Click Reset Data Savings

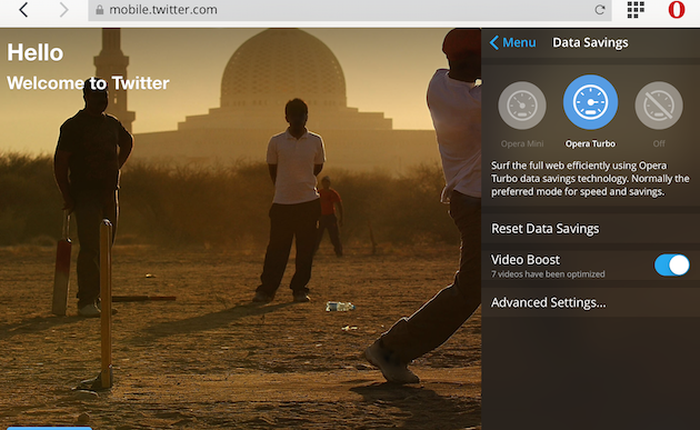point(545,228)
